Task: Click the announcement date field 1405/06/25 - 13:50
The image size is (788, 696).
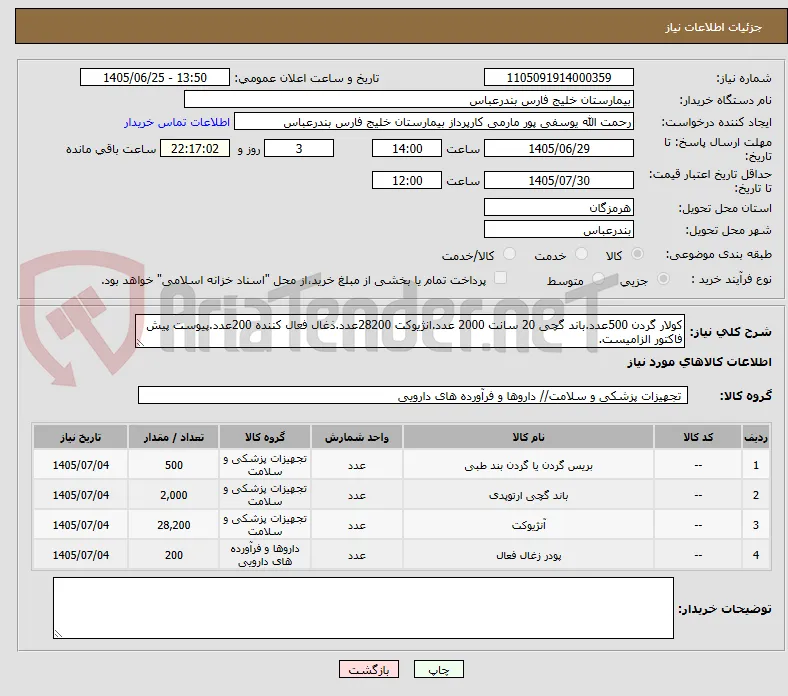Action: pyautogui.click(x=155, y=77)
